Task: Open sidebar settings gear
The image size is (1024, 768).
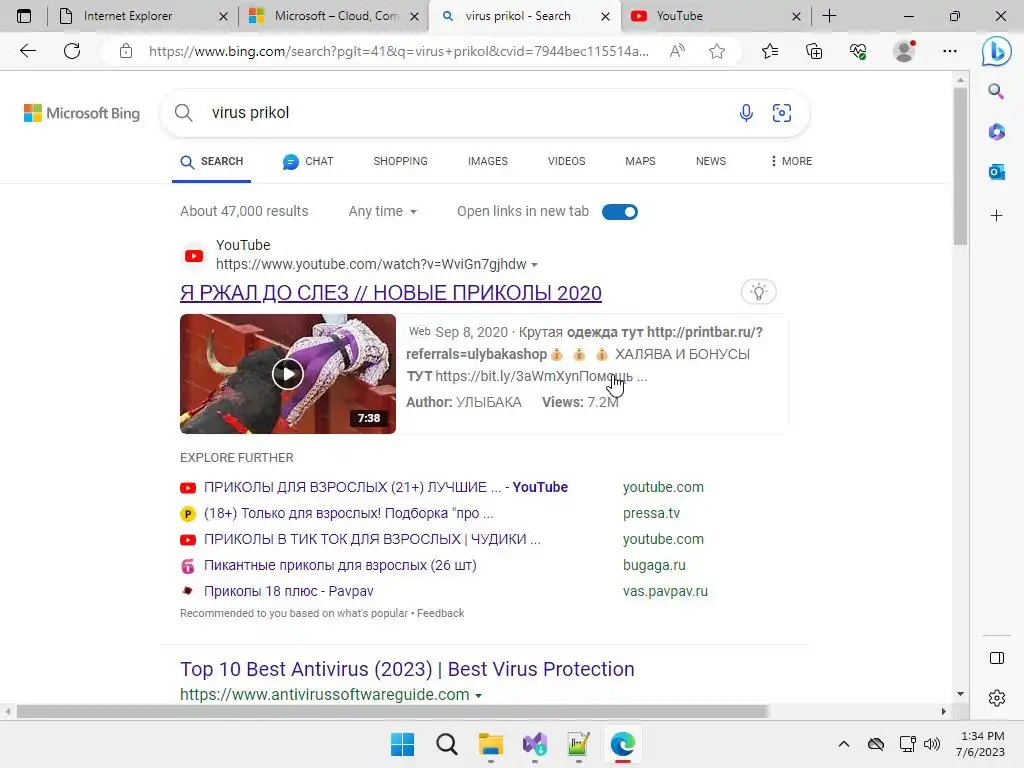Action: pyautogui.click(x=997, y=698)
